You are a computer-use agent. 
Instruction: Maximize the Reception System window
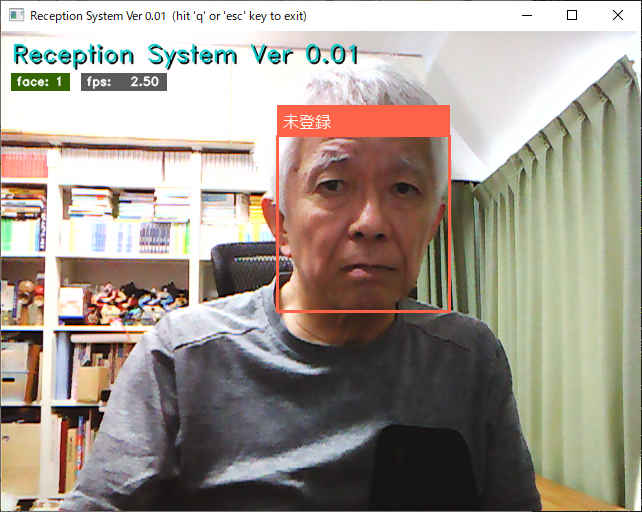572,15
